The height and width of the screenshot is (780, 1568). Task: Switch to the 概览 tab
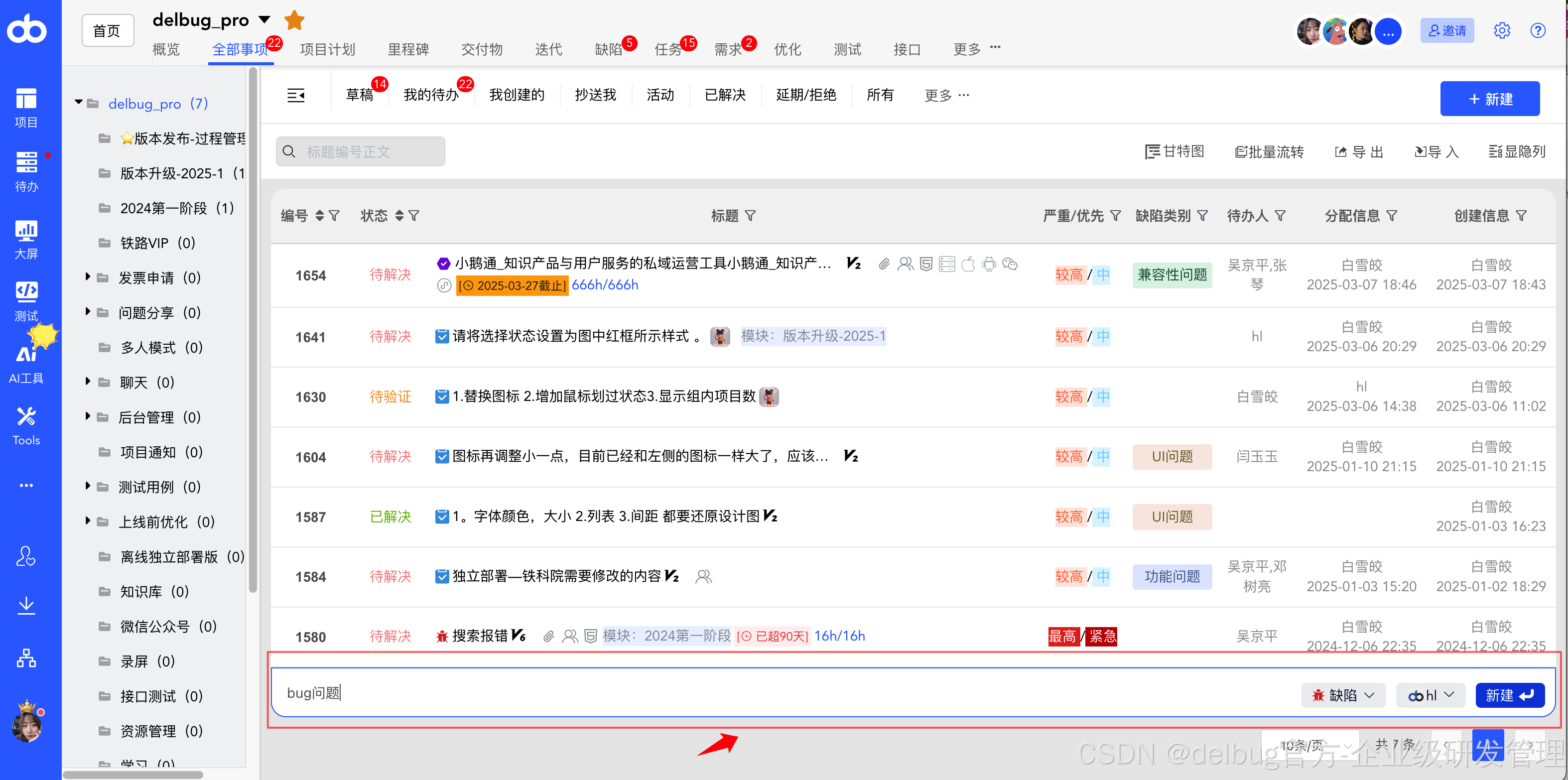point(166,49)
